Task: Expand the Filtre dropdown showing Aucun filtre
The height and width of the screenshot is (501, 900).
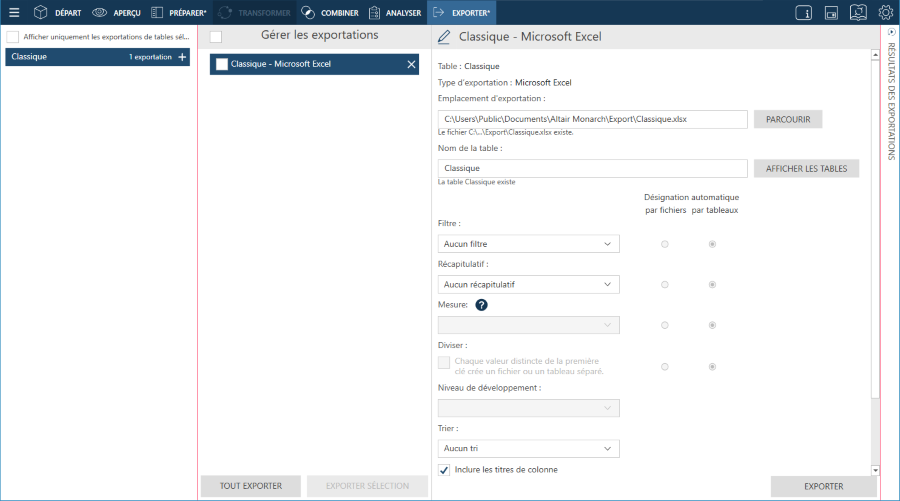Action: [x=529, y=244]
